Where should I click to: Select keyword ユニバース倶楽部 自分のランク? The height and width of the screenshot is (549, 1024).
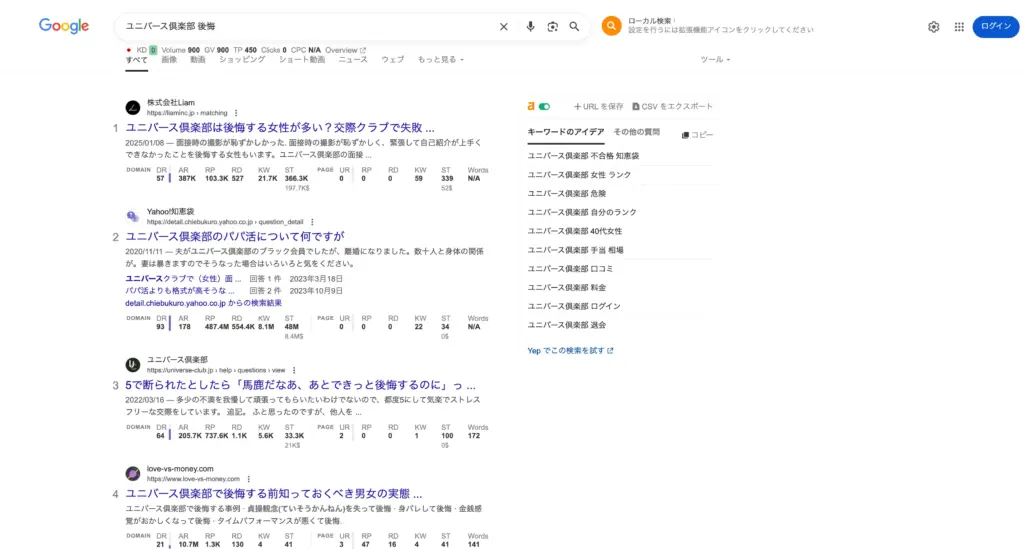(582, 212)
